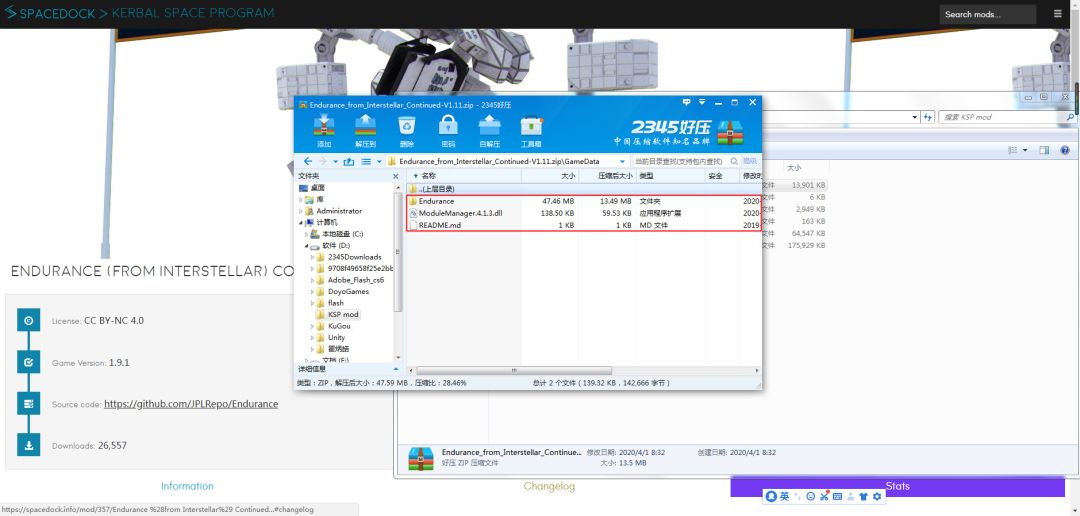
Task: Collapse the 计算机 tree node
Action: point(301,223)
